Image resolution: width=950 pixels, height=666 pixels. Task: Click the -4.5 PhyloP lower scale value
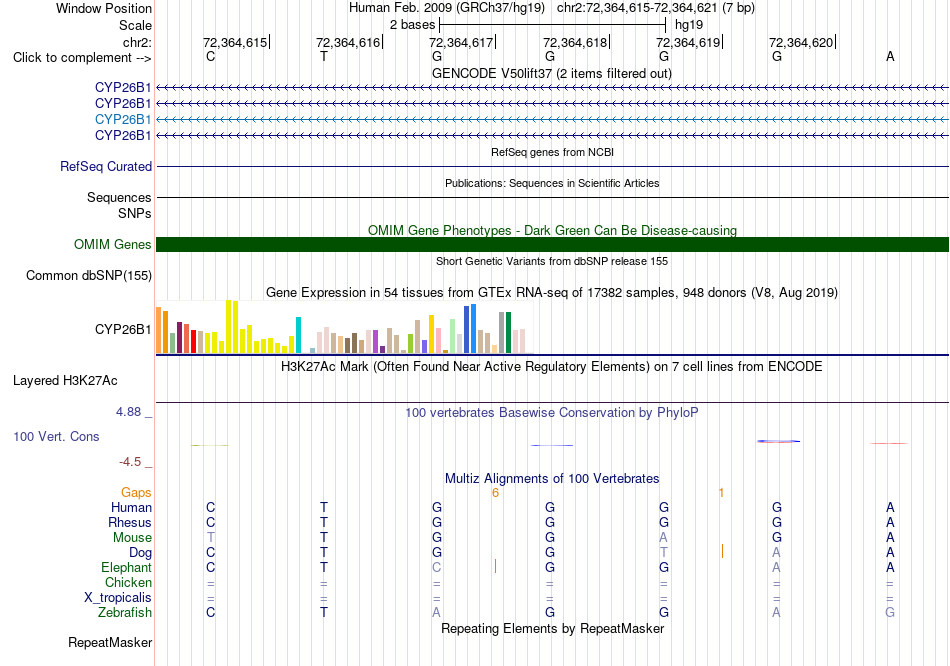(130, 462)
